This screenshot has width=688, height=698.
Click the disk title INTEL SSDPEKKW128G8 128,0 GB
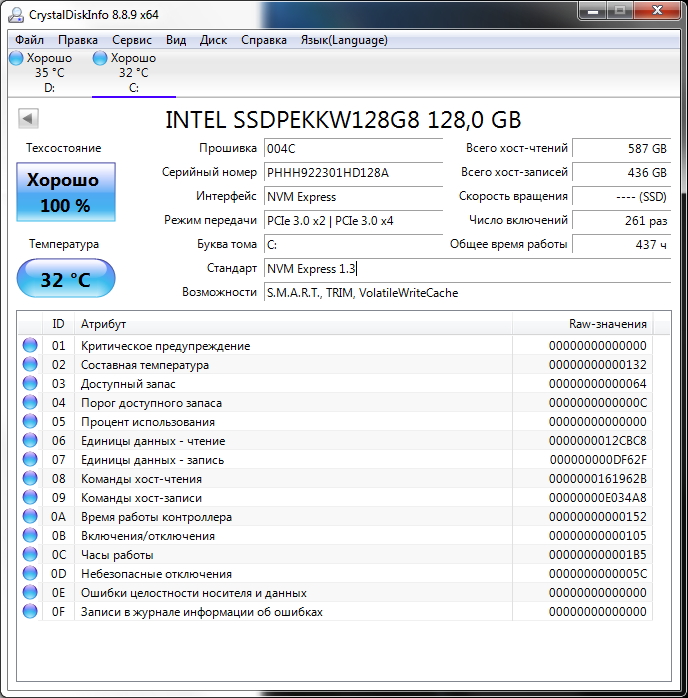click(x=343, y=119)
